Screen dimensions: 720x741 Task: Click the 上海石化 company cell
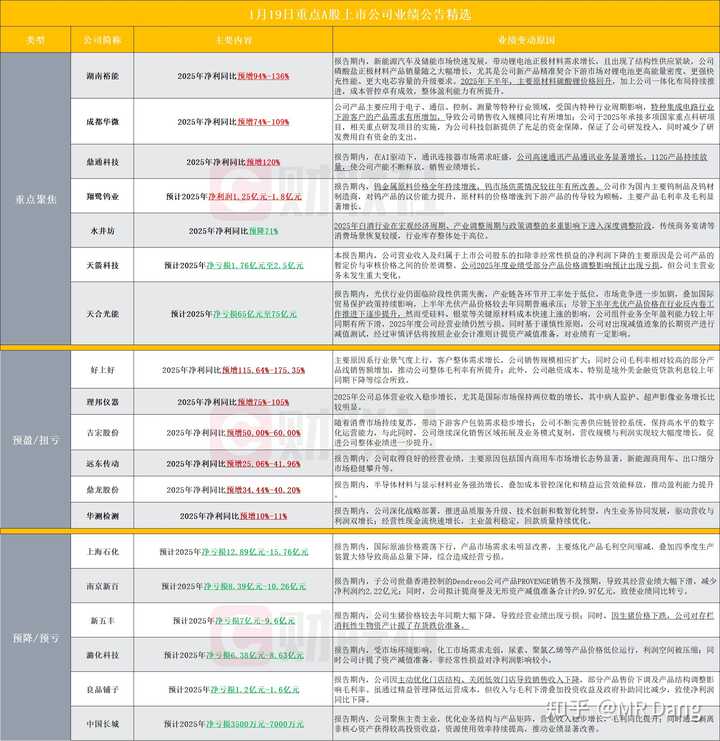coord(106,552)
